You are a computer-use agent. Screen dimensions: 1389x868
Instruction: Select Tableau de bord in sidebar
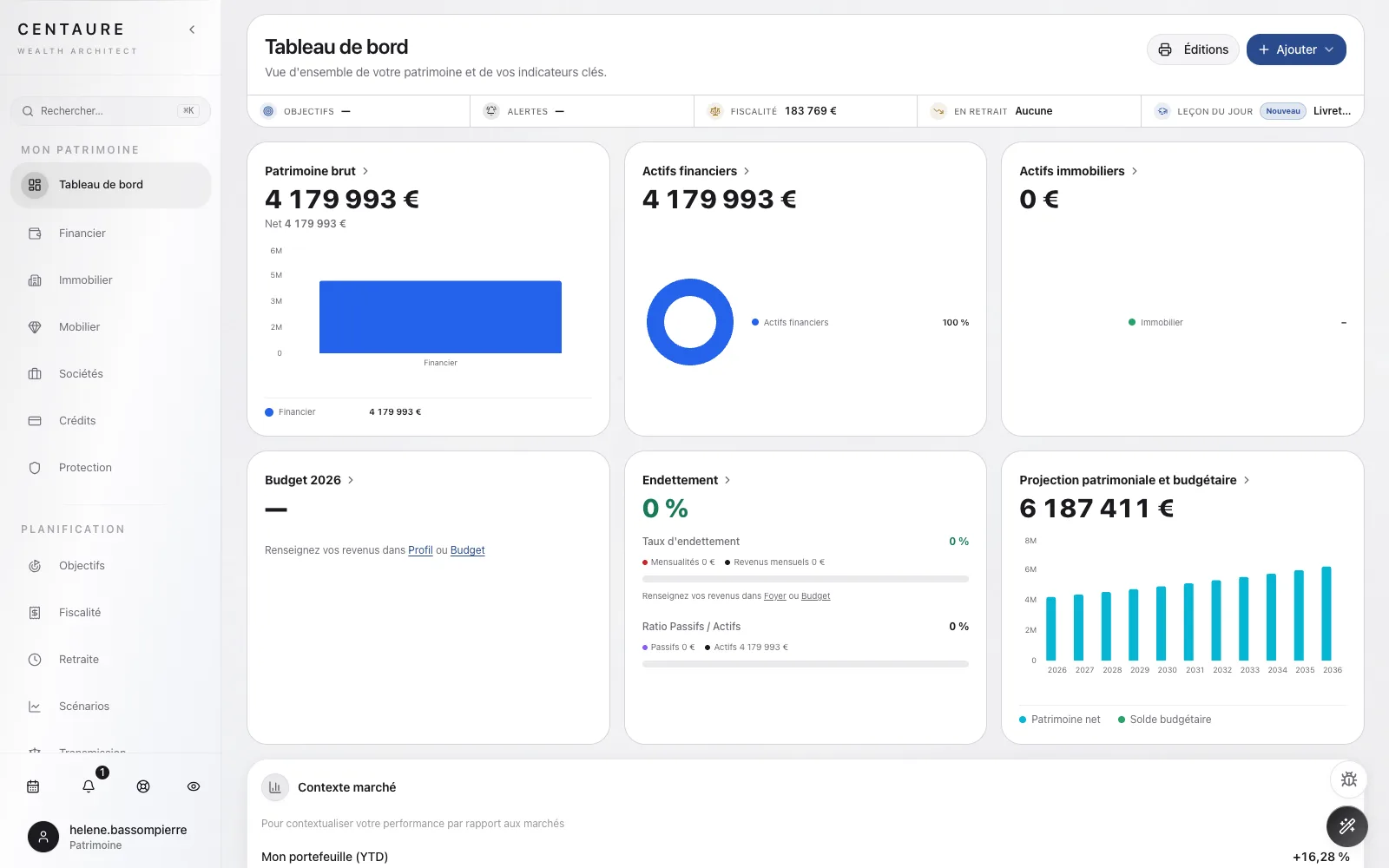tap(111, 185)
